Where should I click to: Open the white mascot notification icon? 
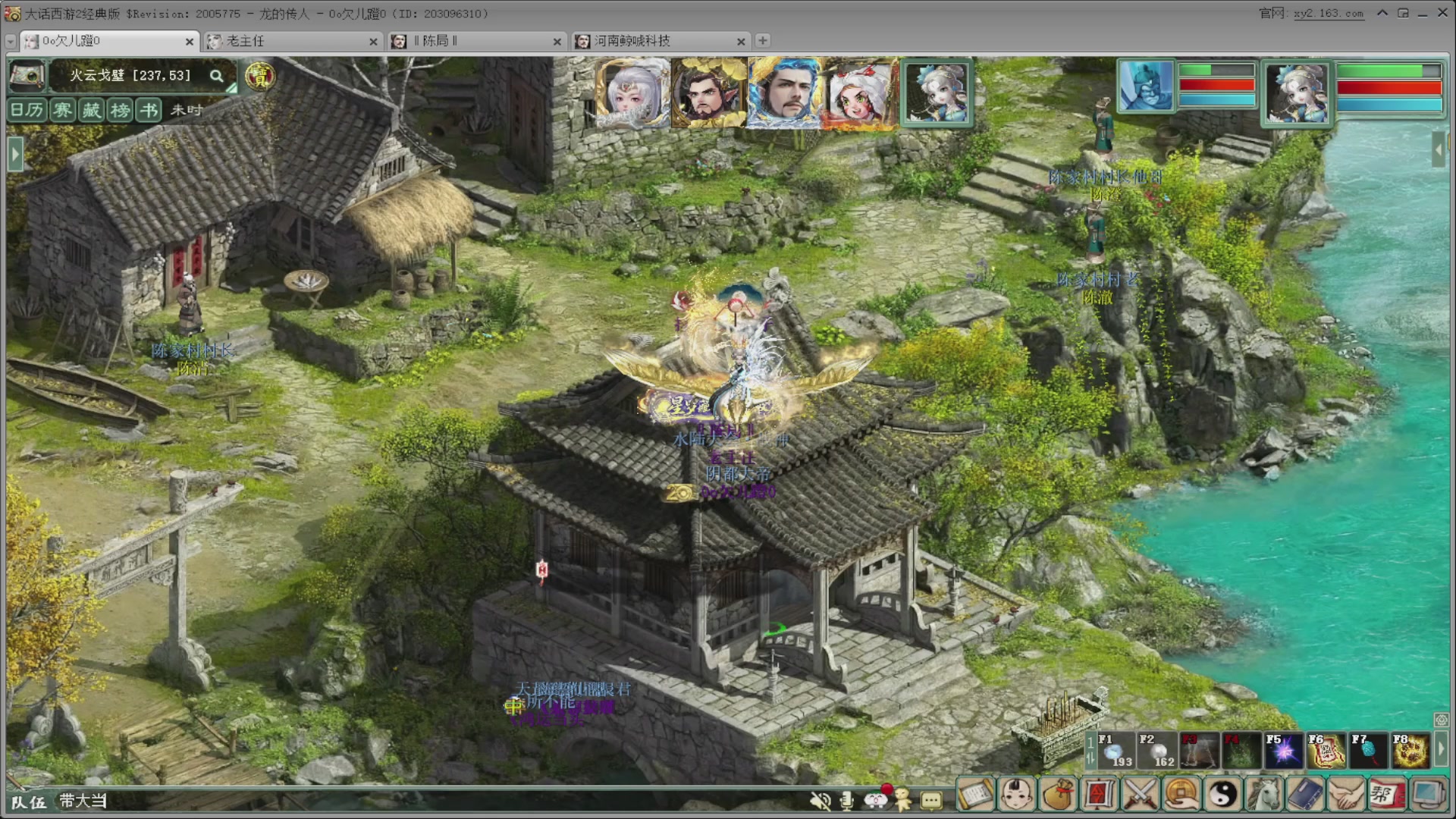pyautogui.click(x=876, y=799)
